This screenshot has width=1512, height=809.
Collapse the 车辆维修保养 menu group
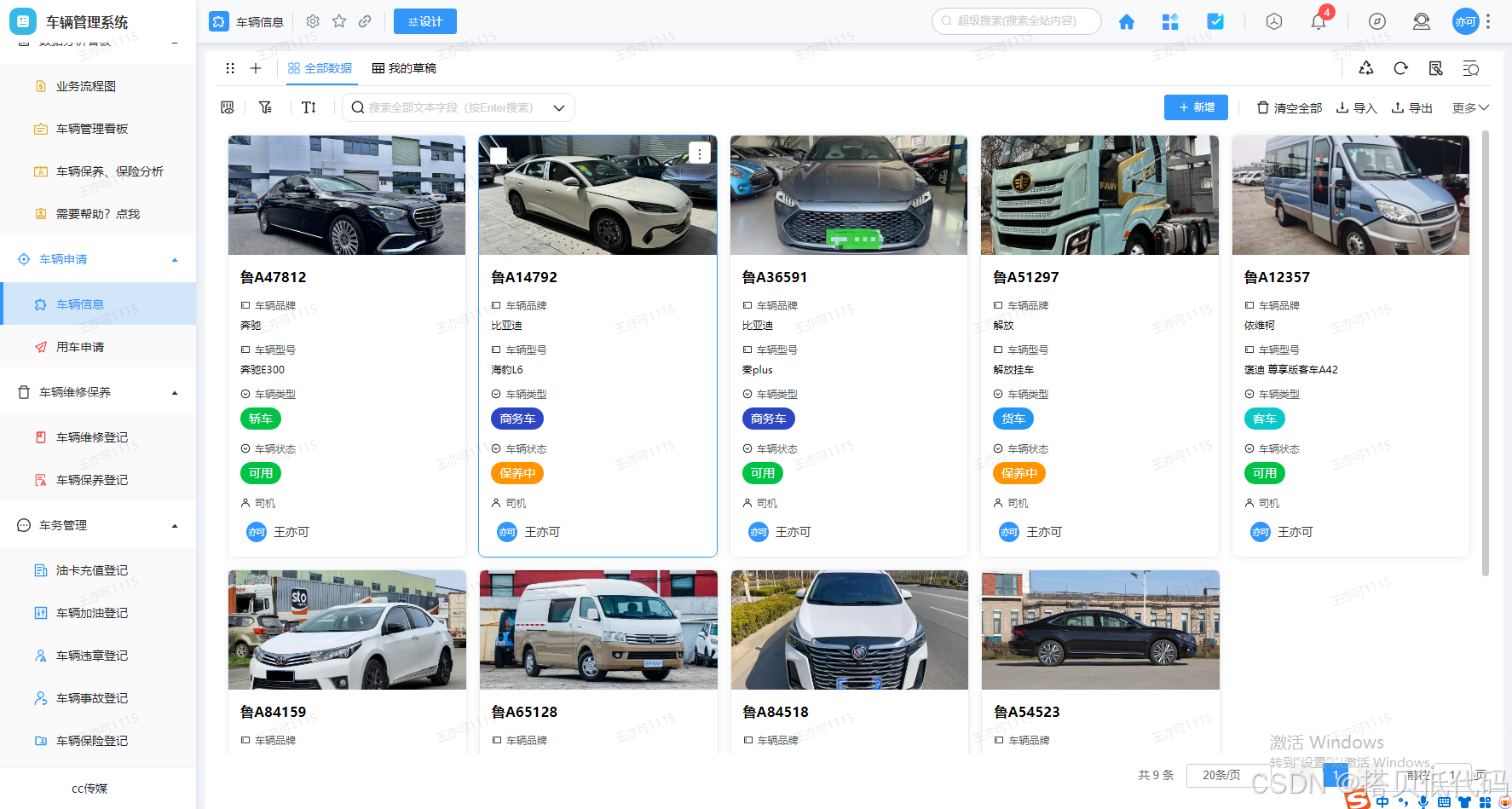click(x=175, y=392)
